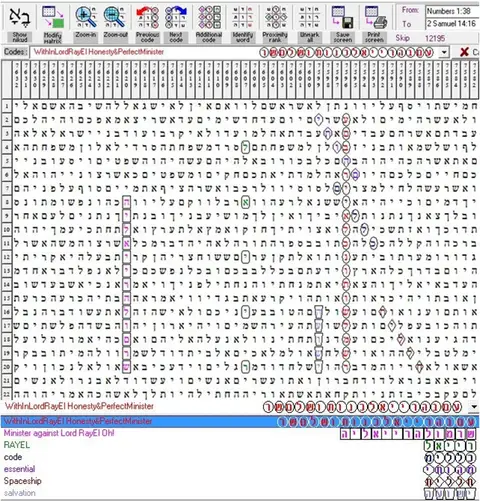The width and height of the screenshot is (480, 501).
Task: Click matrix row number 8 header
Action: 7,202
